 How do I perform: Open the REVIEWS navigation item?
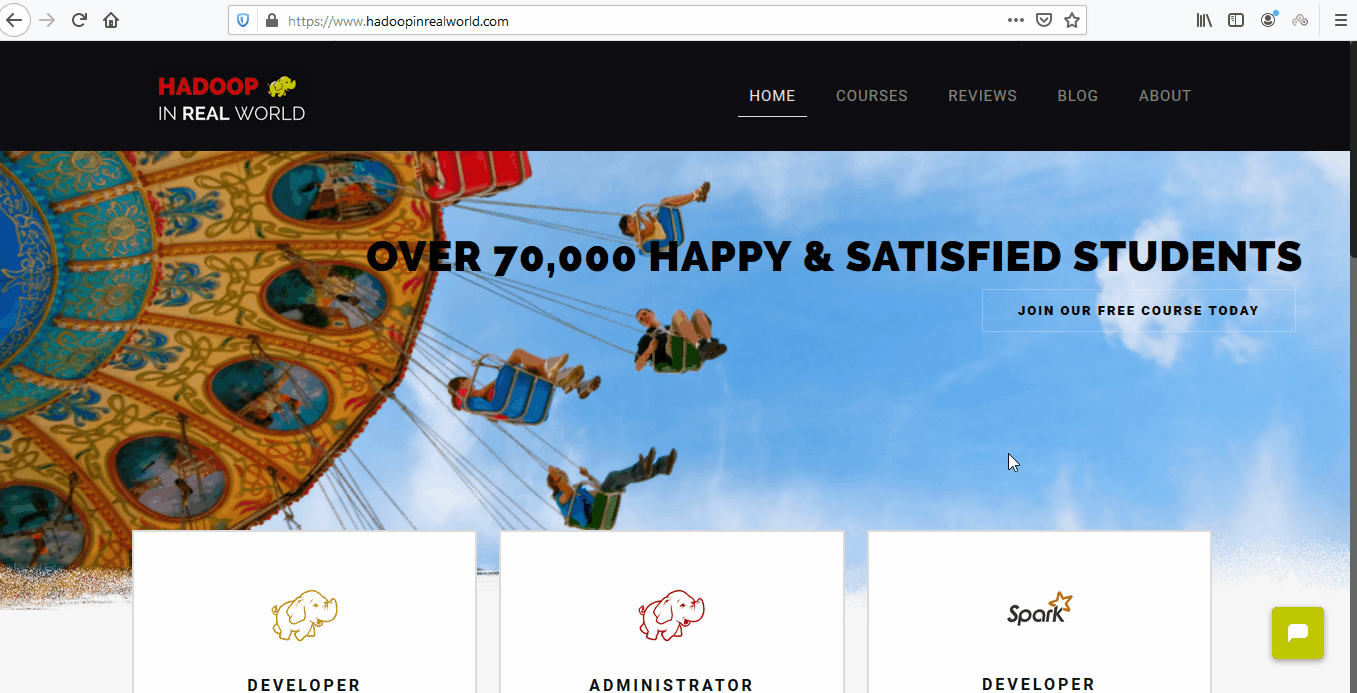click(982, 96)
